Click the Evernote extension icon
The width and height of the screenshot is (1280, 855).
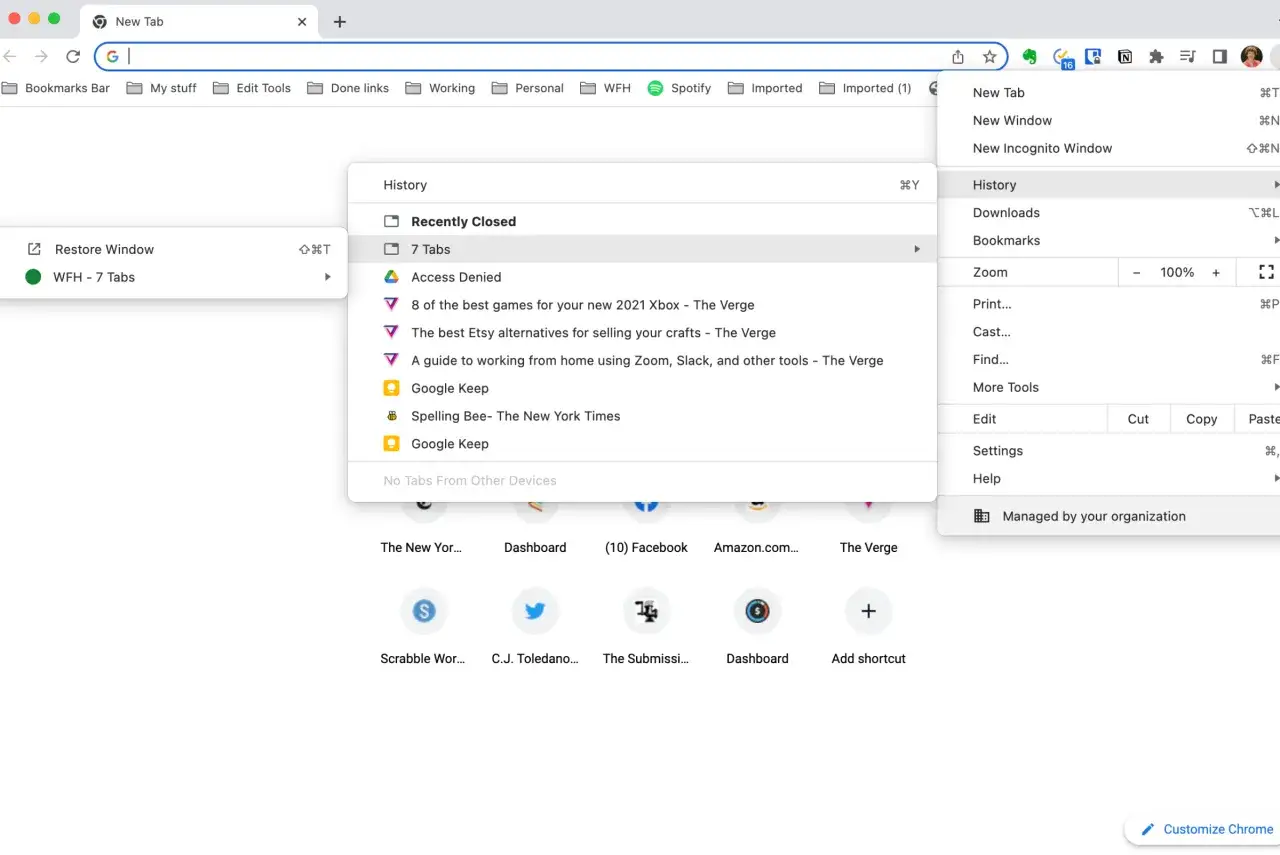tap(1029, 57)
